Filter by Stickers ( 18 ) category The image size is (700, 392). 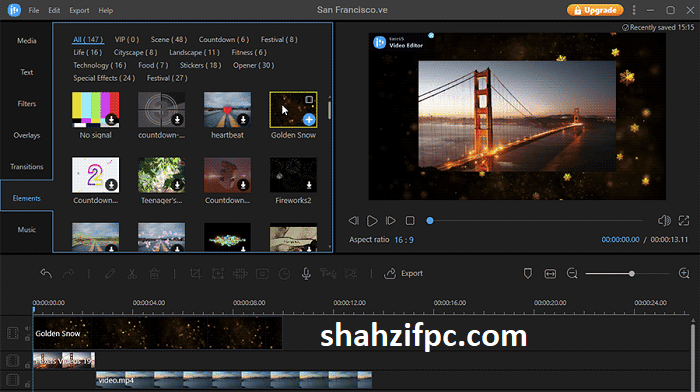[200, 65]
